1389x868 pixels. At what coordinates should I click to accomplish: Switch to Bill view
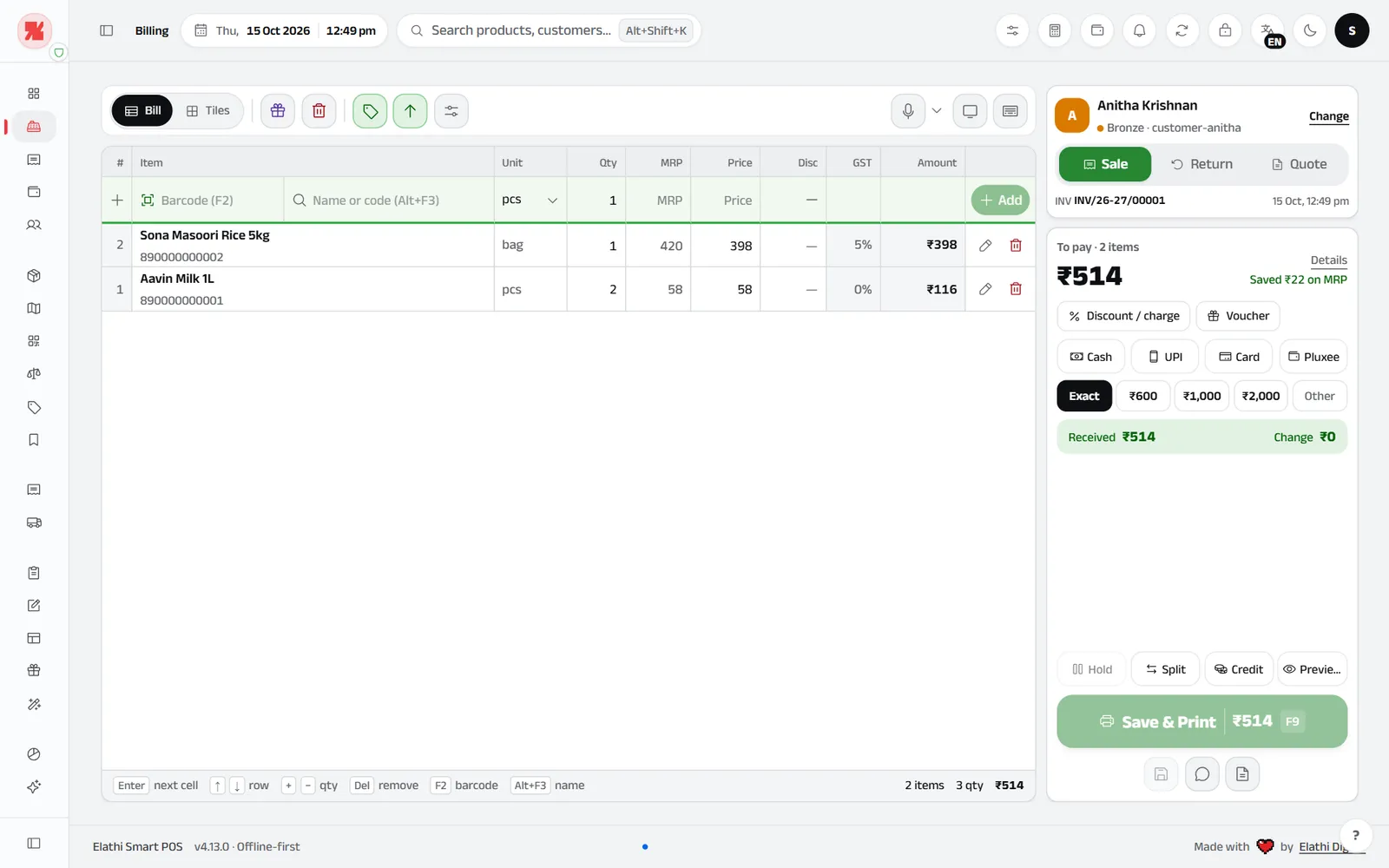coord(142,111)
